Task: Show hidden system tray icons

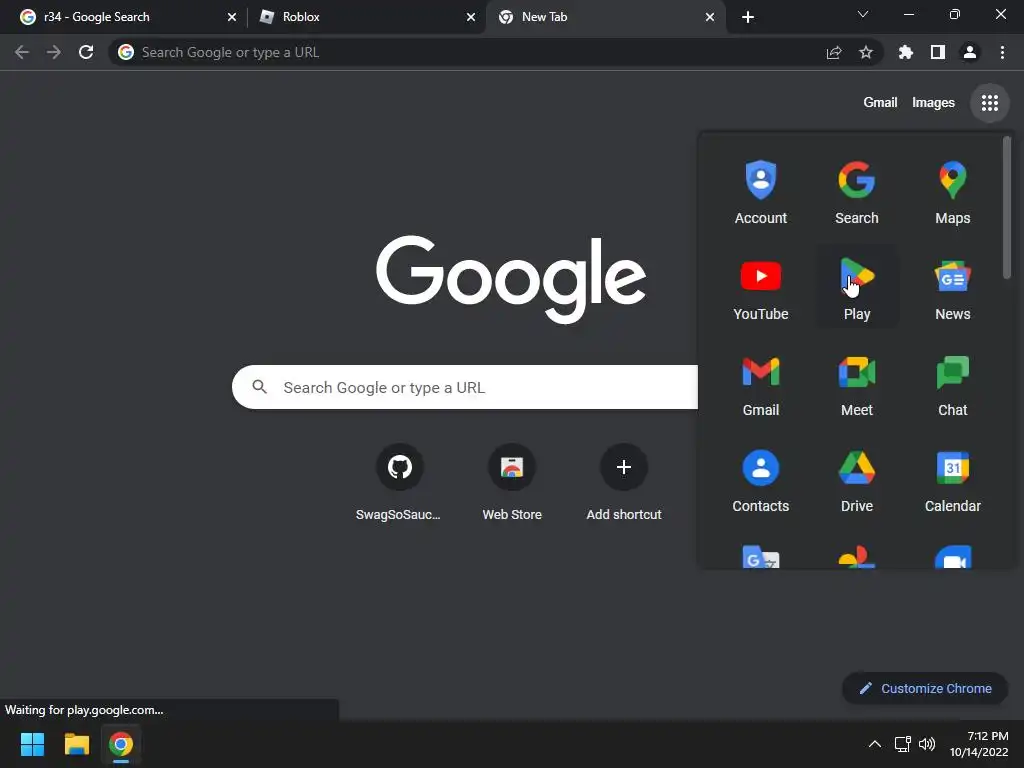Action: click(x=874, y=744)
